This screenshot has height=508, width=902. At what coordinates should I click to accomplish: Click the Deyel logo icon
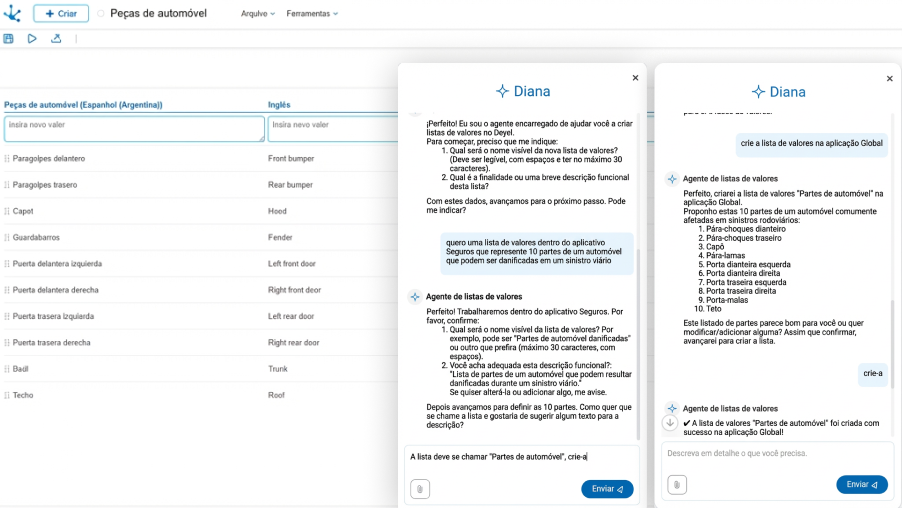click(12, 14)
